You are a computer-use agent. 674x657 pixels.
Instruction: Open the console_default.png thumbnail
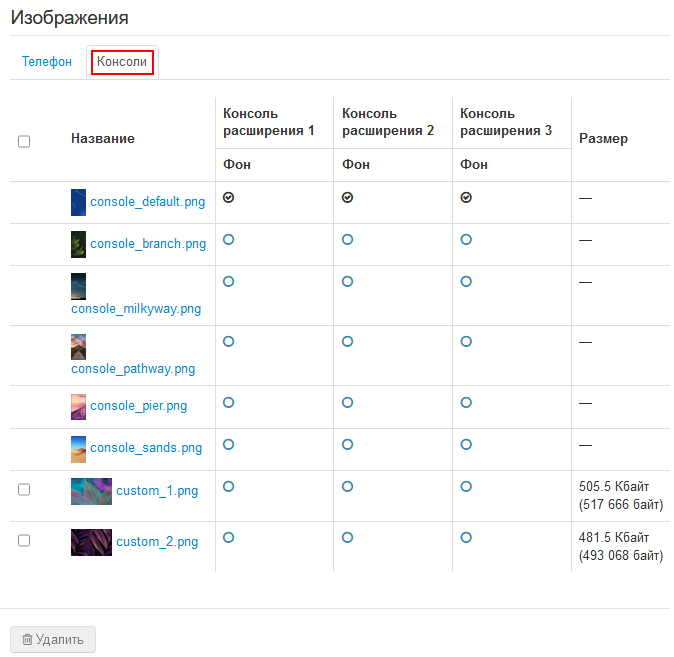78,202
